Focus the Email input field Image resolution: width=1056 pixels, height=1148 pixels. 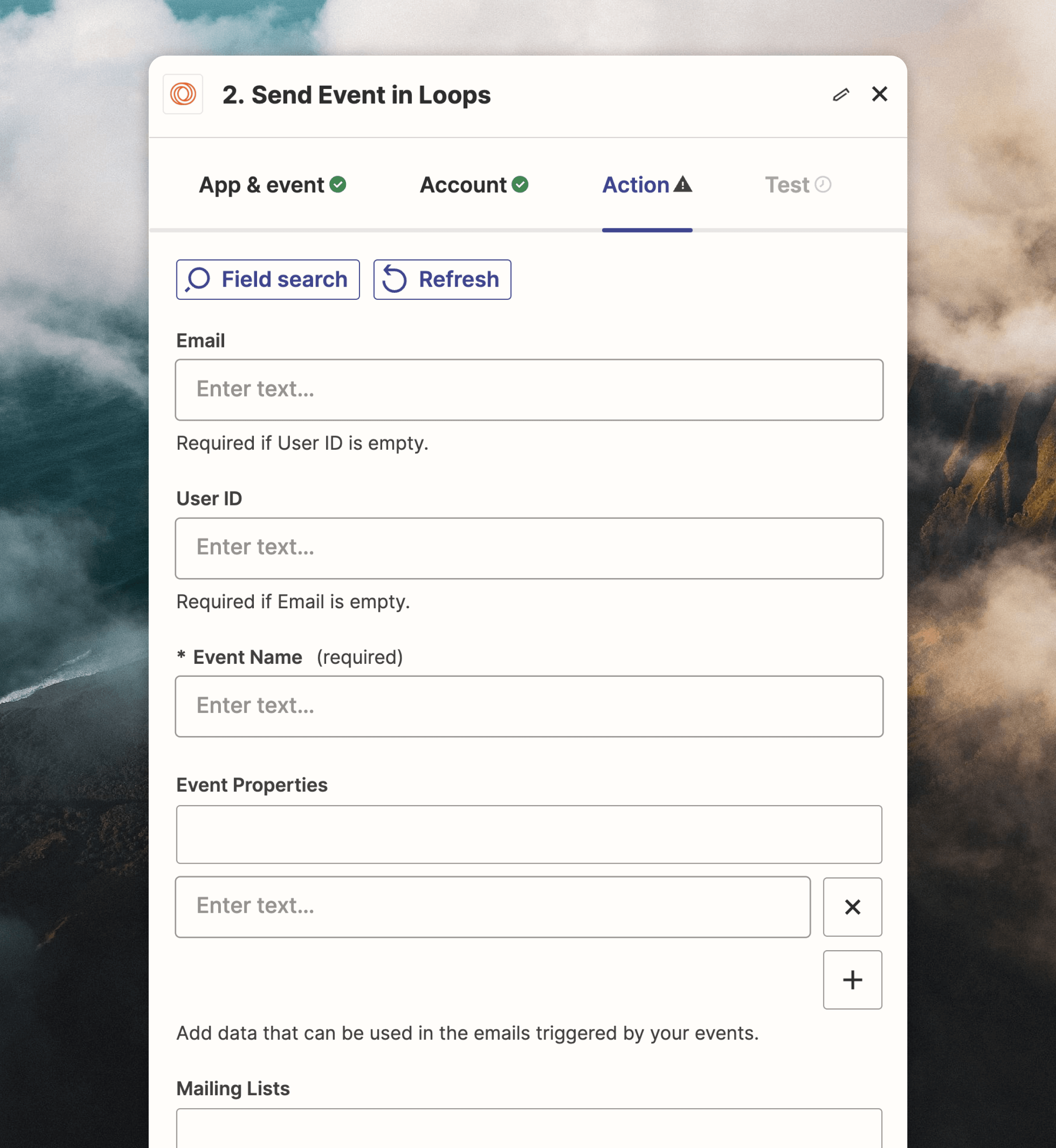528,390
